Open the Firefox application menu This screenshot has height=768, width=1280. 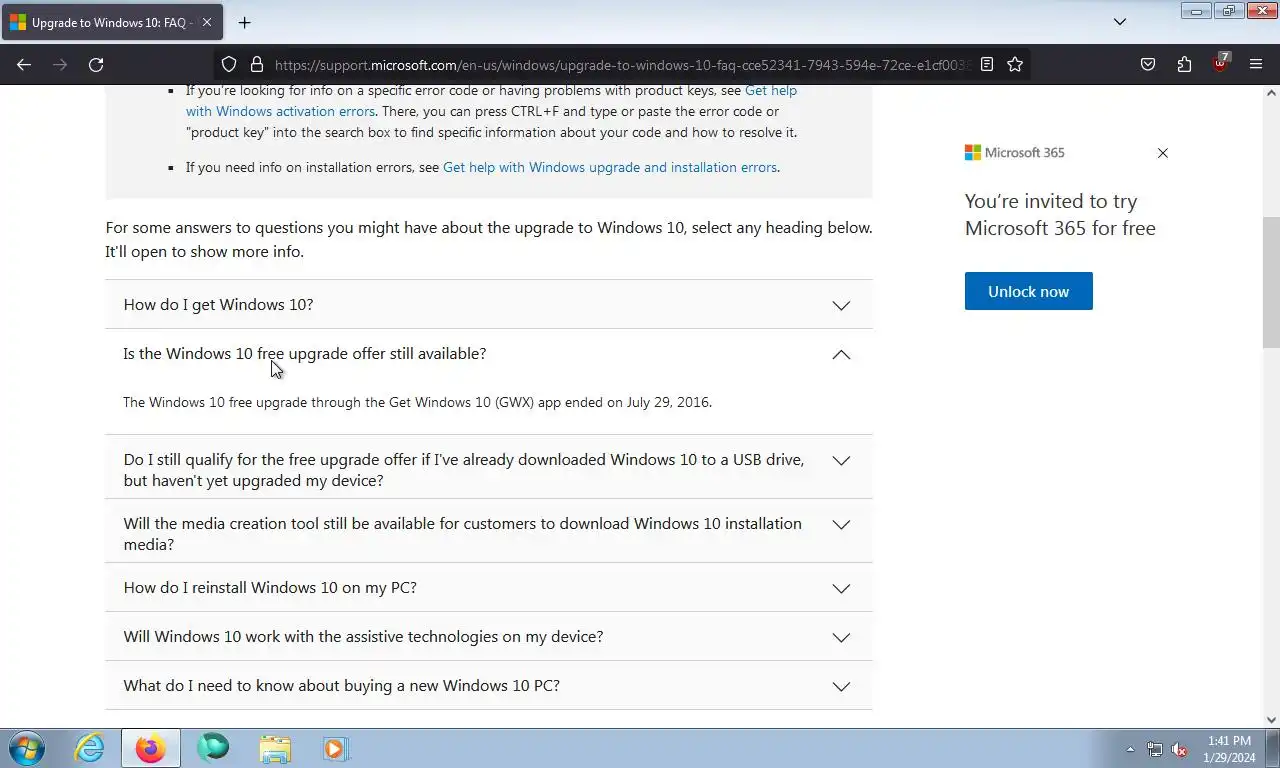pos(1256,64)
